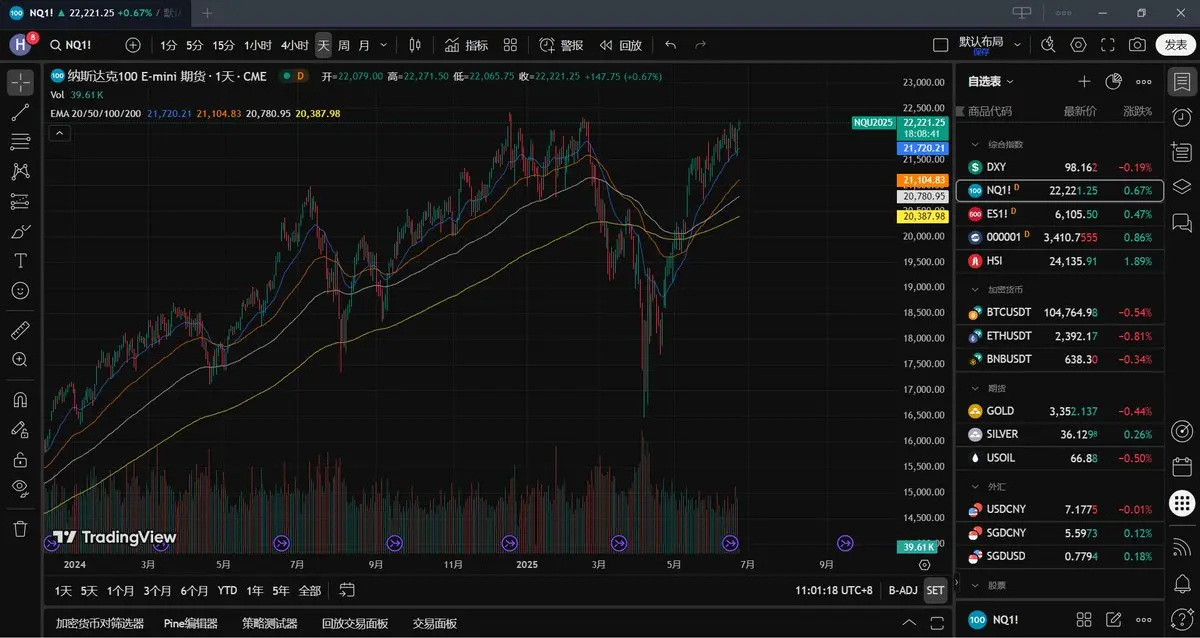This screenshot has height=638, width=1200.
Task: Toggle stay-in-drawing-mode pencil lock
Action: click(20, 430)
